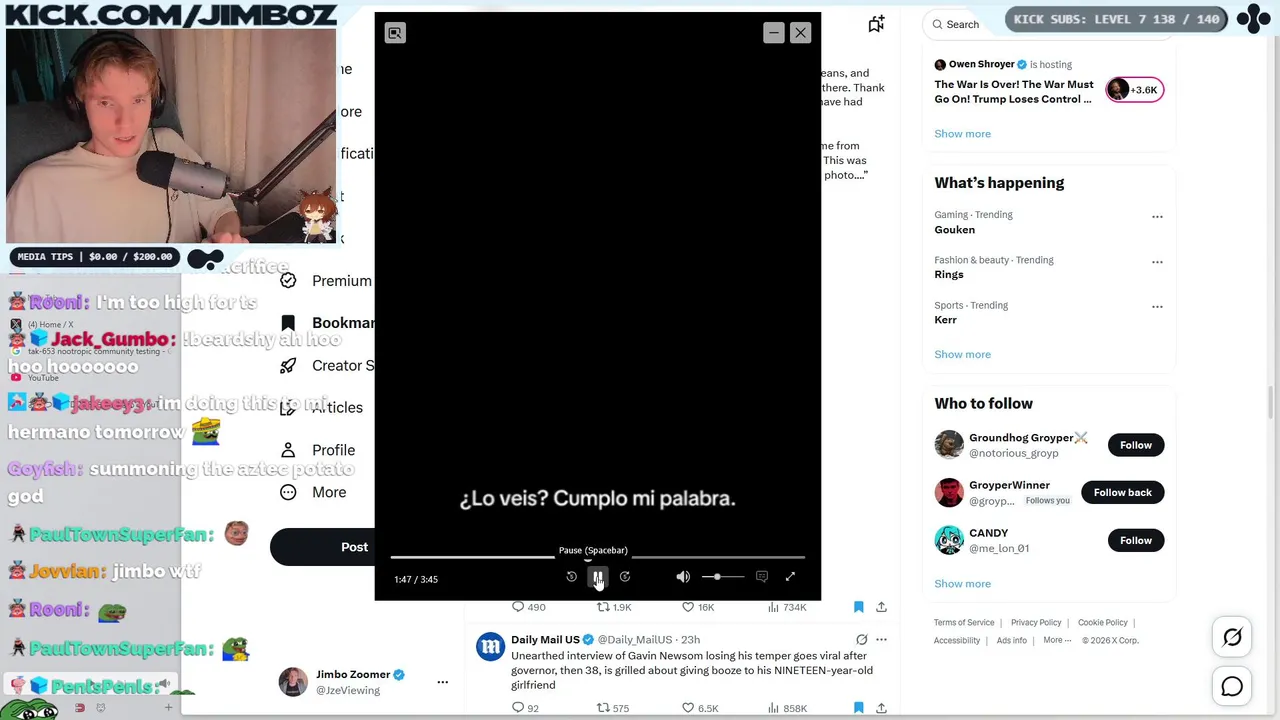Viewport: 1280px width, 720px height.
Task: Open options for Gouken trend
Action: 1157,216
